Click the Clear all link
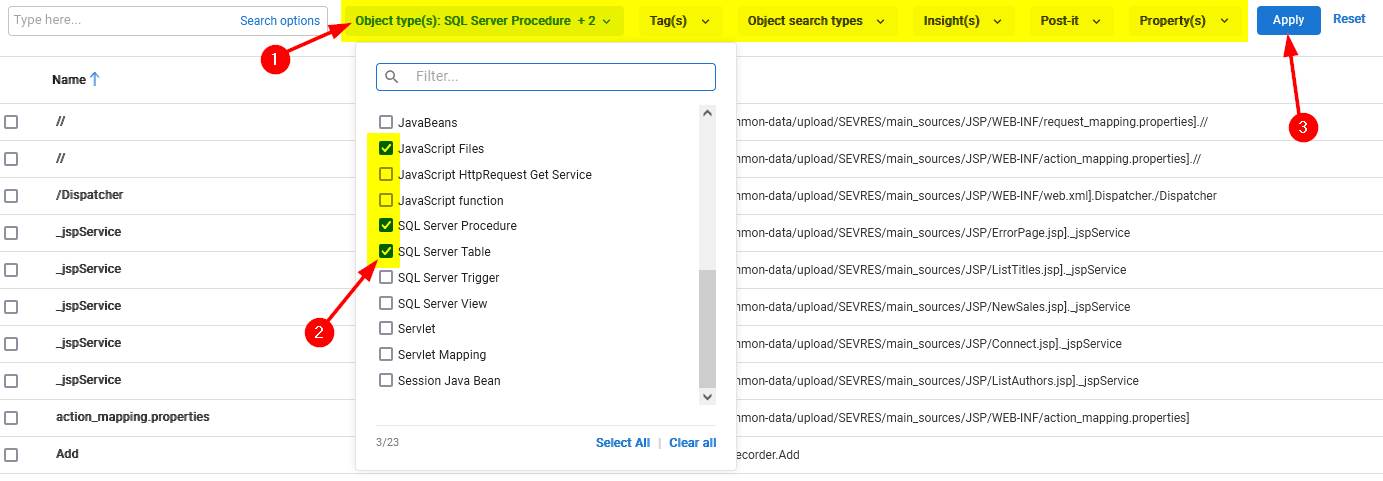Image resolution: width=1383 pixels, height=481 pixels. tap(692, 443)
